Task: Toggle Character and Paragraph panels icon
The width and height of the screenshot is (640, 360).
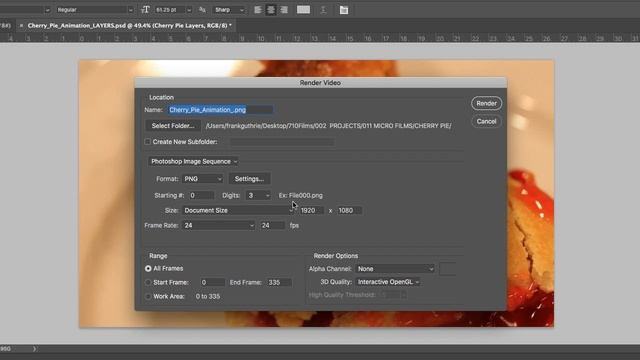Action: [344, 10]
